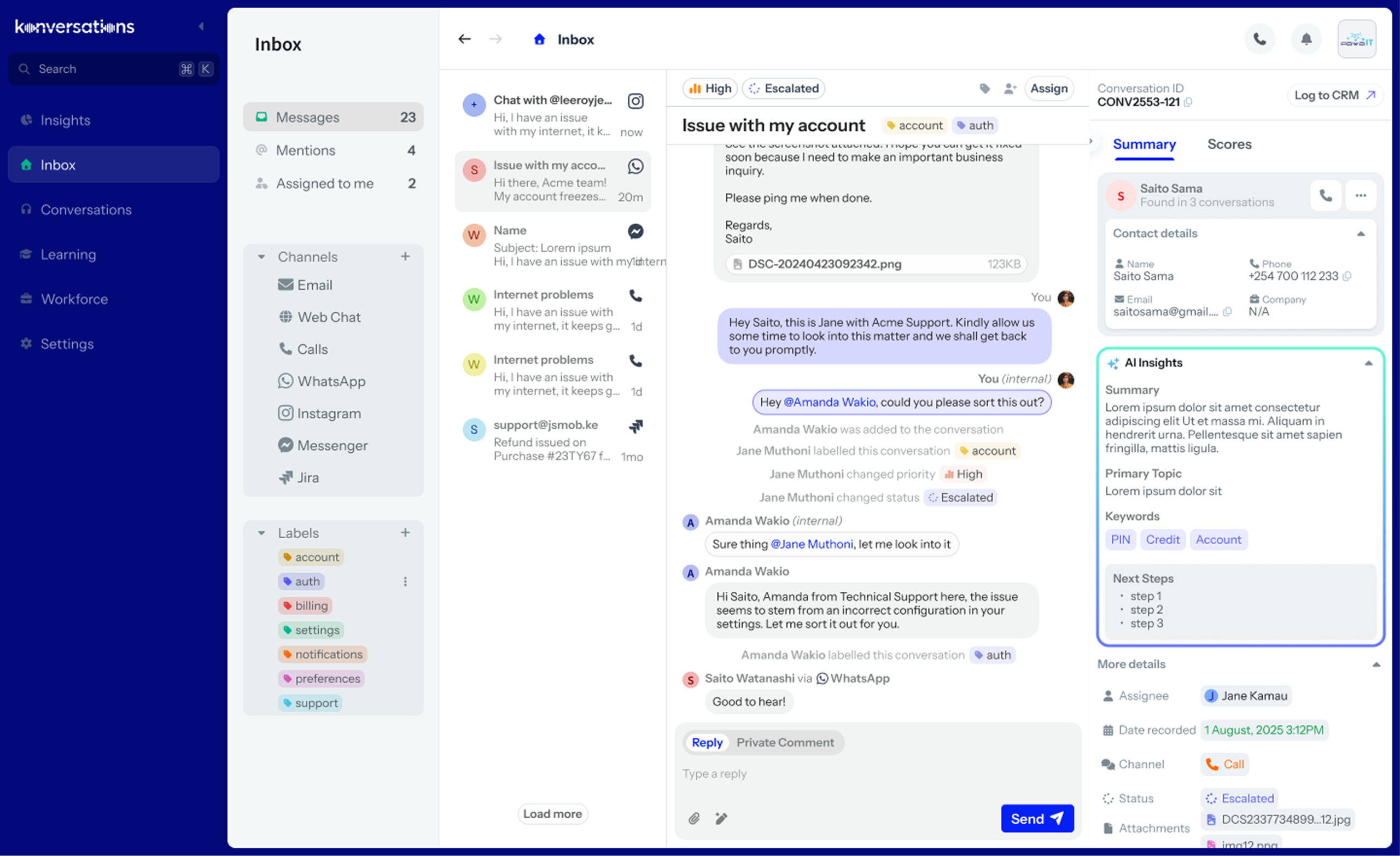Screen dimensions: 1400x856
Task: Select the Reply mode toggle
Action: (x=707, y=742)
